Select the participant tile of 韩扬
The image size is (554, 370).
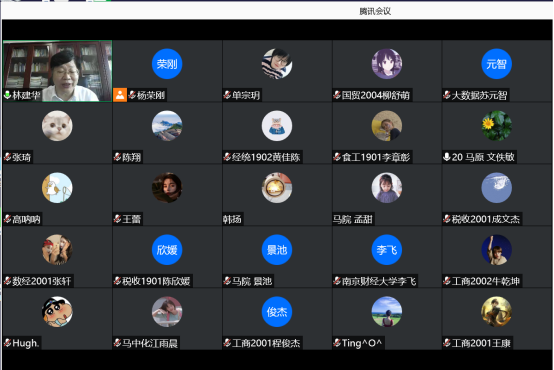(x=277, y=195)
